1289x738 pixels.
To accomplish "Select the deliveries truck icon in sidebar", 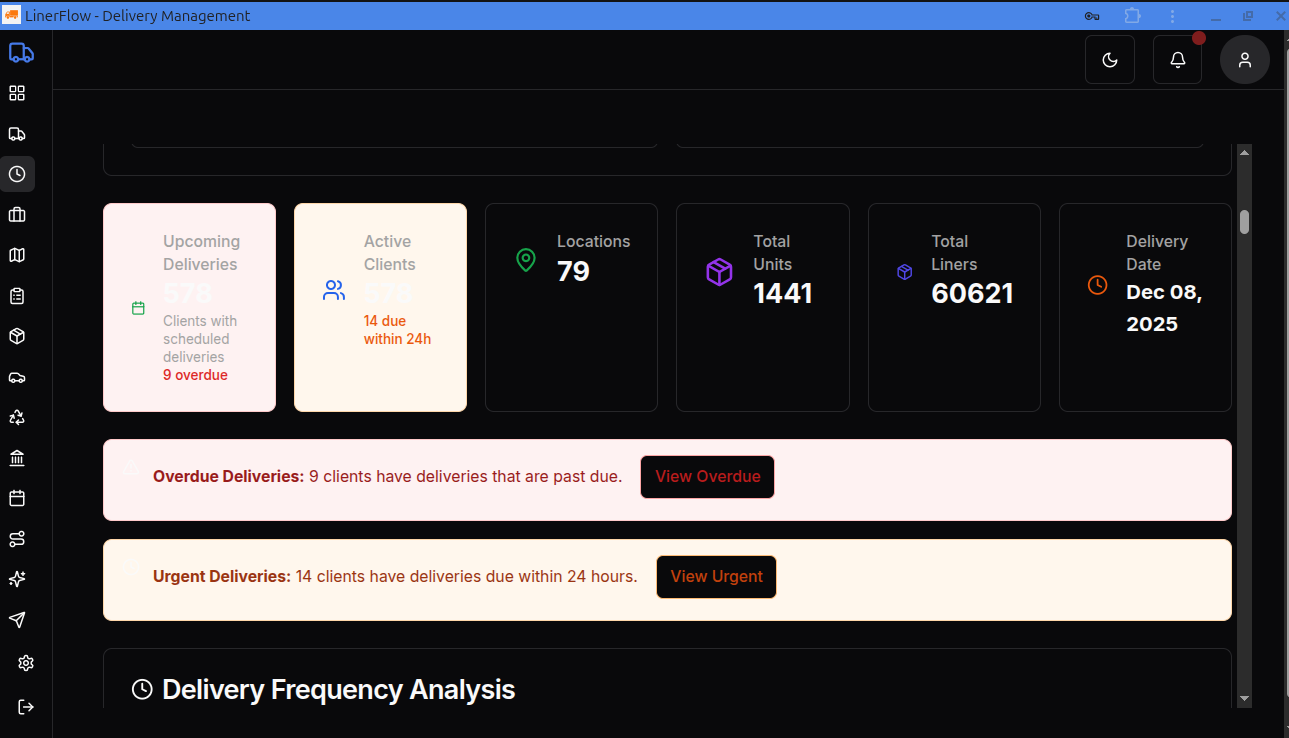I will pos(18,133).
